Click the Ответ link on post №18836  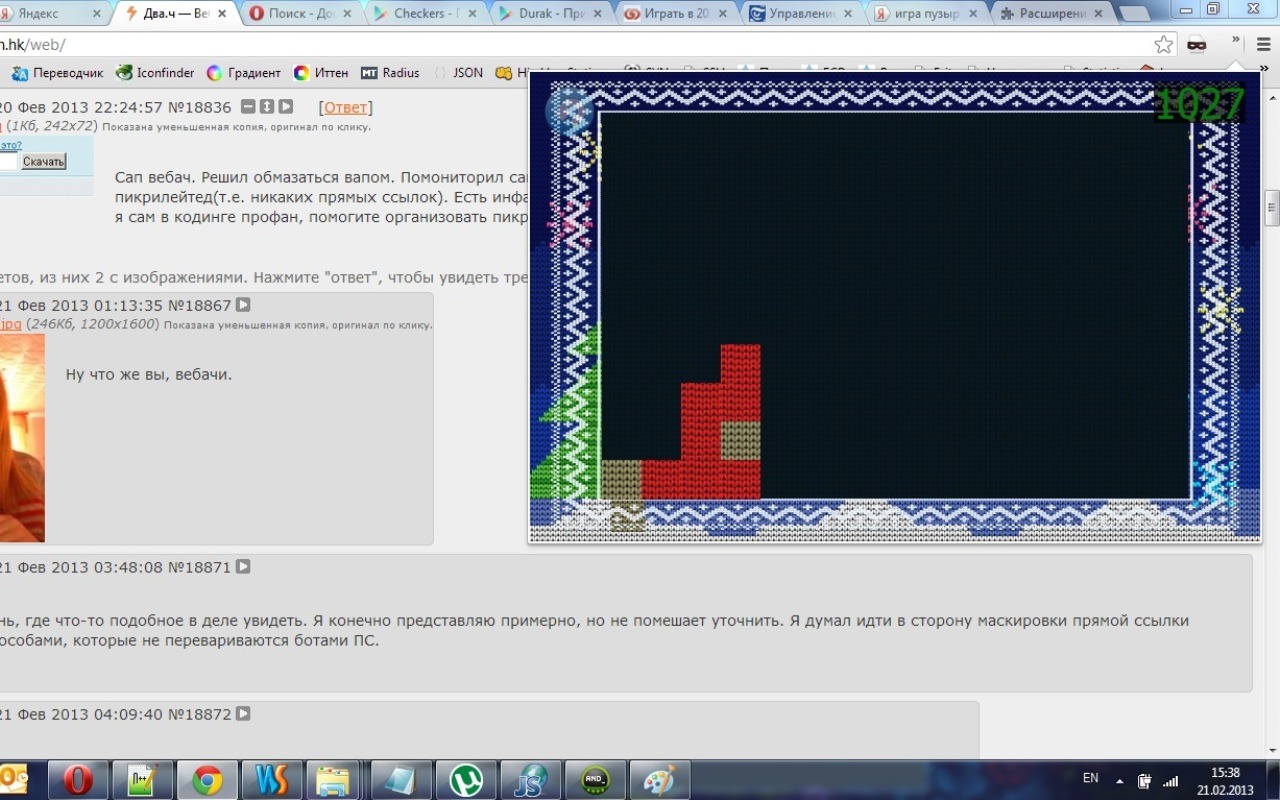347,107
